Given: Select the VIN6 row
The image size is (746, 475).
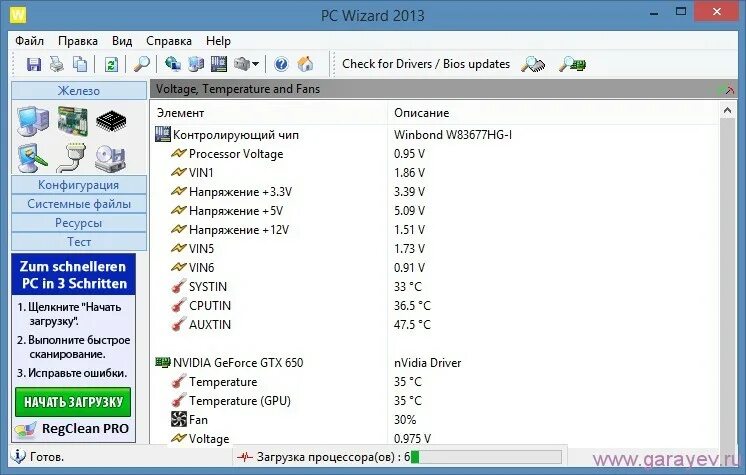Looking at the screenshot, I should [x=434, y=268].
